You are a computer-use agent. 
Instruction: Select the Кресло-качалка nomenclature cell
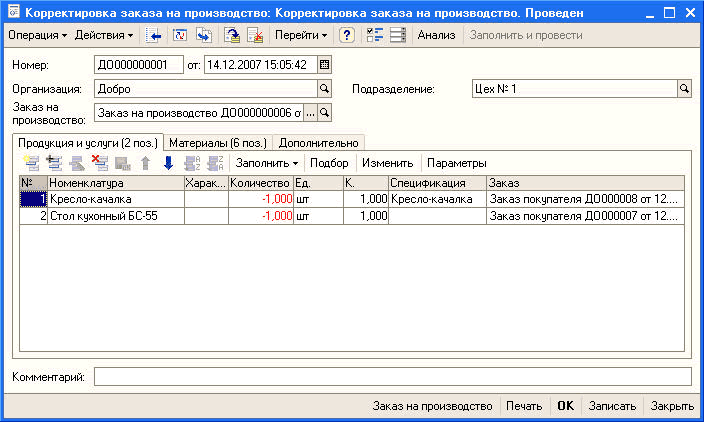tap(116, 199)
